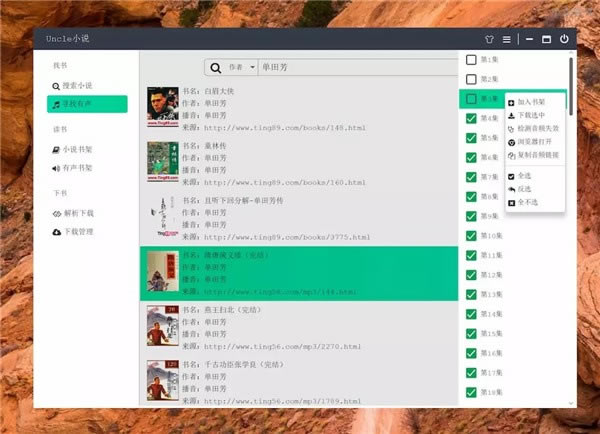Check the 第2集 checkbox
This screenshot has width=600, height=434.
point(471,79)
